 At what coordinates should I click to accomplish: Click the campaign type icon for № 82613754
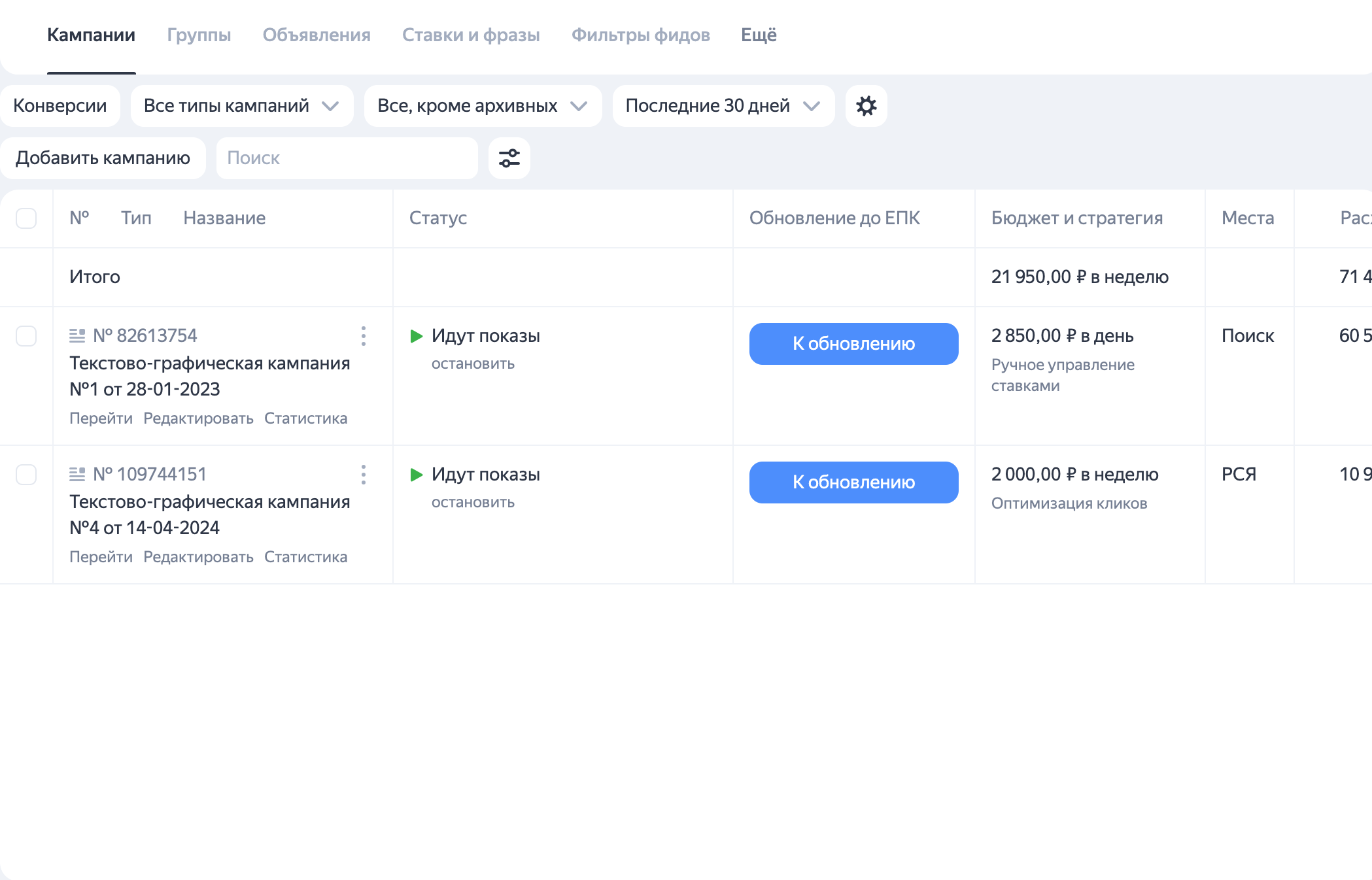pyautogui.click(x=77, y=336)
